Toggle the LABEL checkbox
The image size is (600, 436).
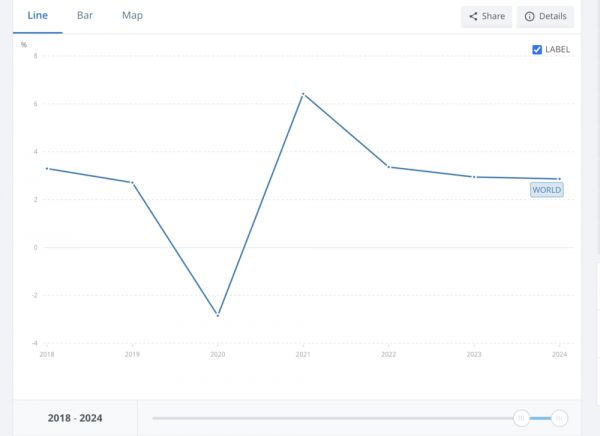click(537, 49)
